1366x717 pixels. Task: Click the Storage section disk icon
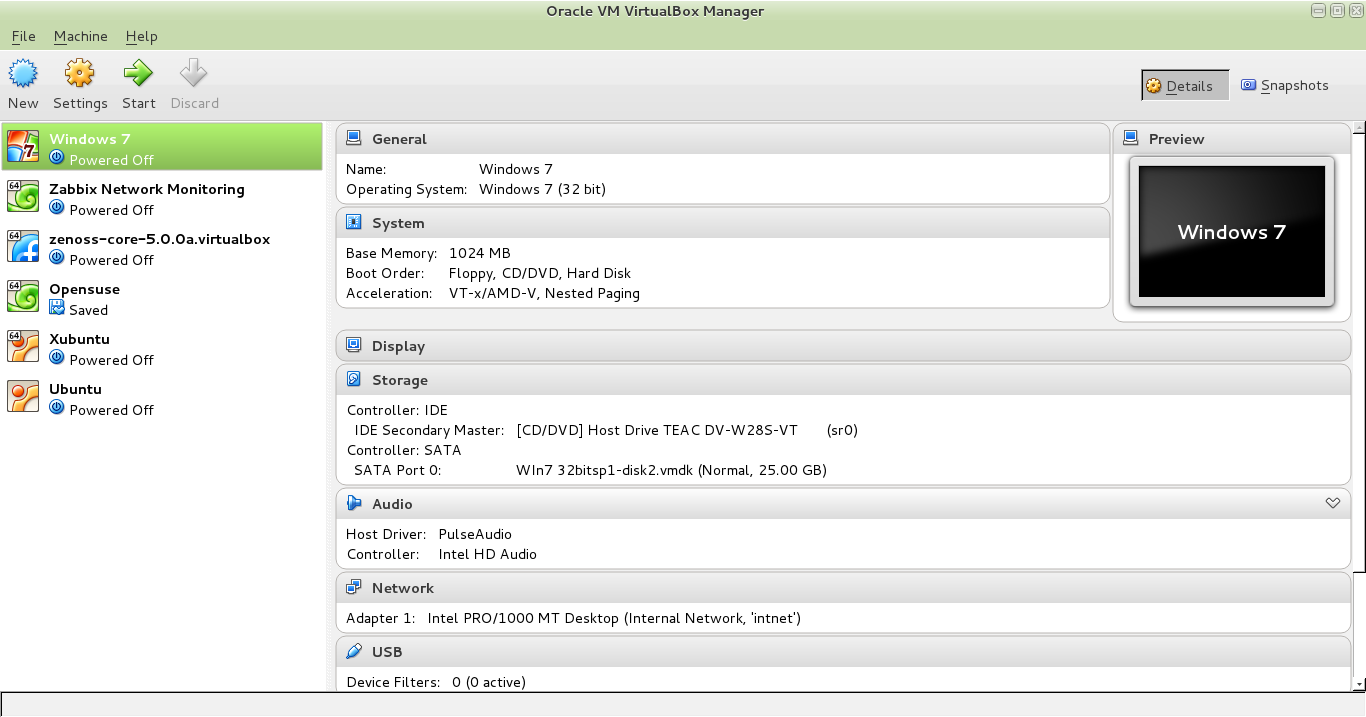[x=353, y=379]
